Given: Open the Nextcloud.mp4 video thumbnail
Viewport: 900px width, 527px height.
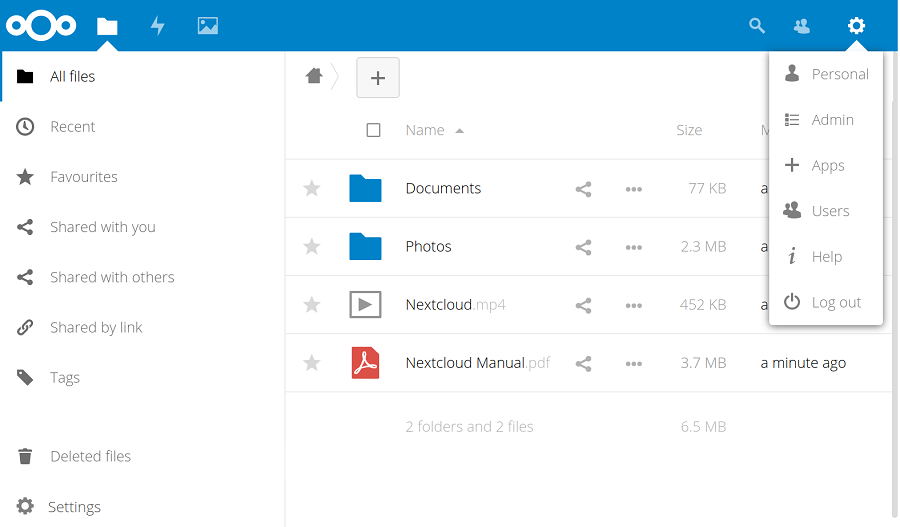Looking at the screenshot, I should (x=365, y=305).
